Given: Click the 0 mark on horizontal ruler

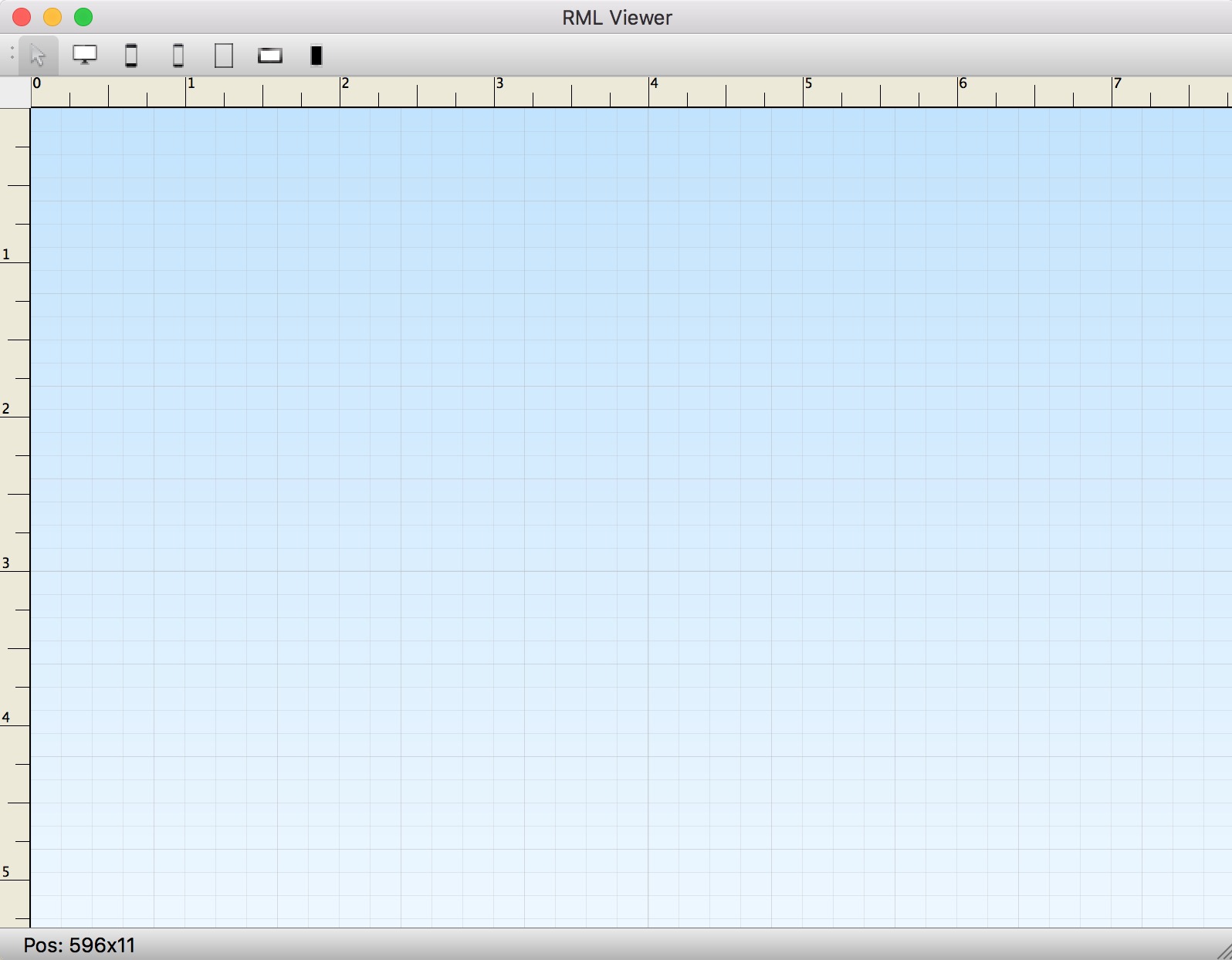Looking at the screenshot, I should coord(37,83).
